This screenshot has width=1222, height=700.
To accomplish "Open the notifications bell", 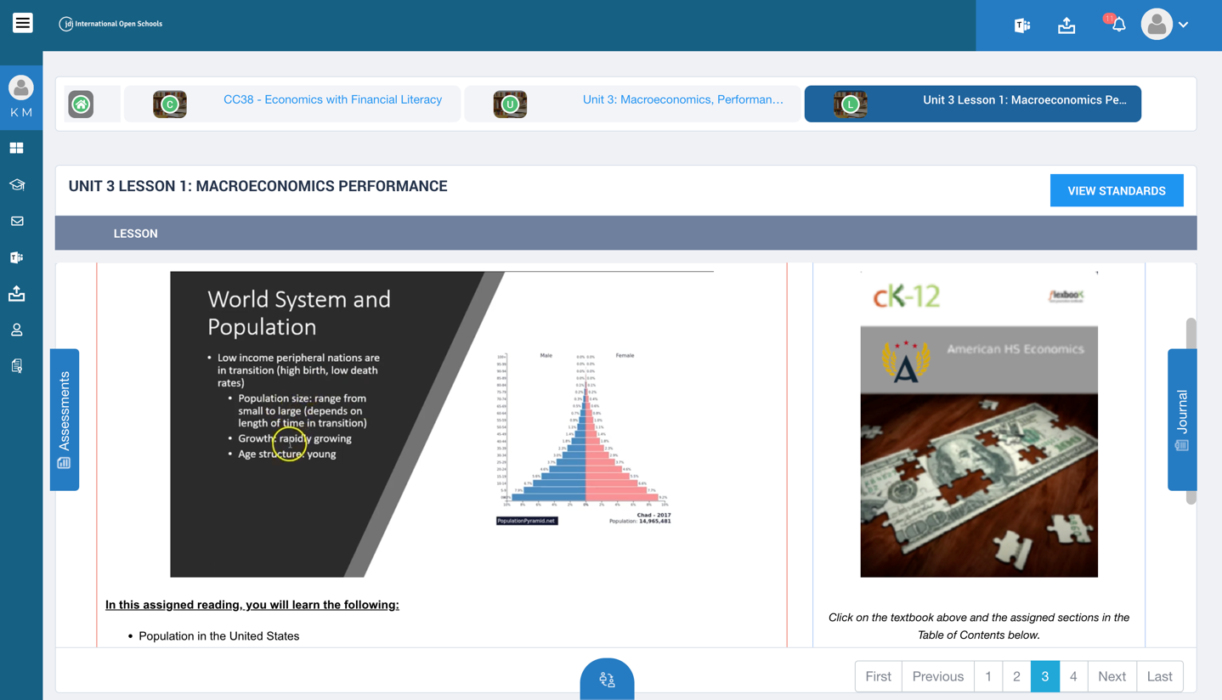I will click(1118, 24).
